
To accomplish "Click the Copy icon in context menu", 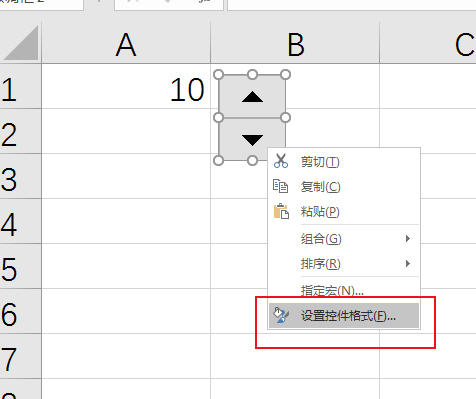I will [280, 186].
